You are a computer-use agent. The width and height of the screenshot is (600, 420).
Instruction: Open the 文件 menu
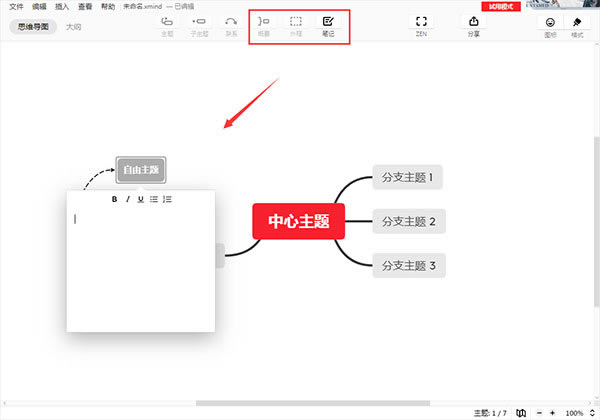[x=16, y=6]
